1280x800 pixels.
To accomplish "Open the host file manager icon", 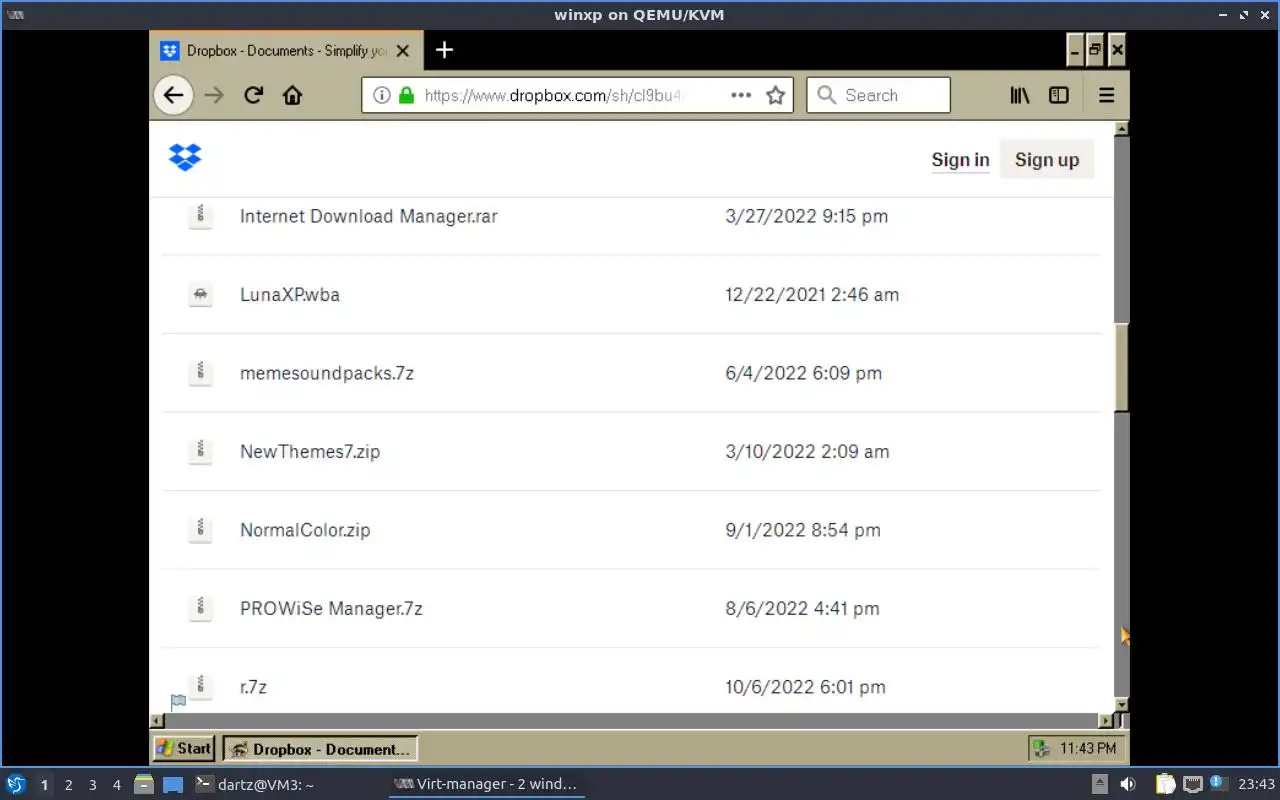I will click(x=144, y=784).
